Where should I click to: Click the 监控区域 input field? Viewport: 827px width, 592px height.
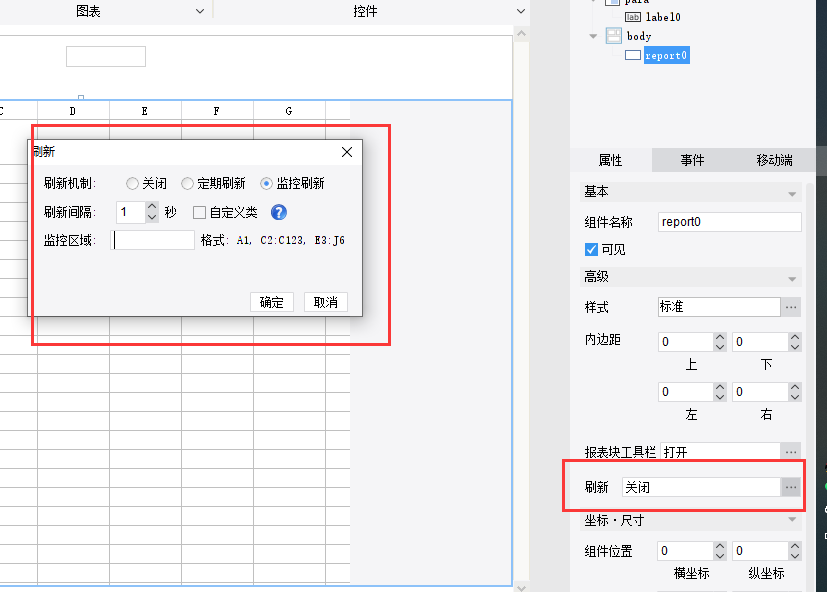point(153,240)
